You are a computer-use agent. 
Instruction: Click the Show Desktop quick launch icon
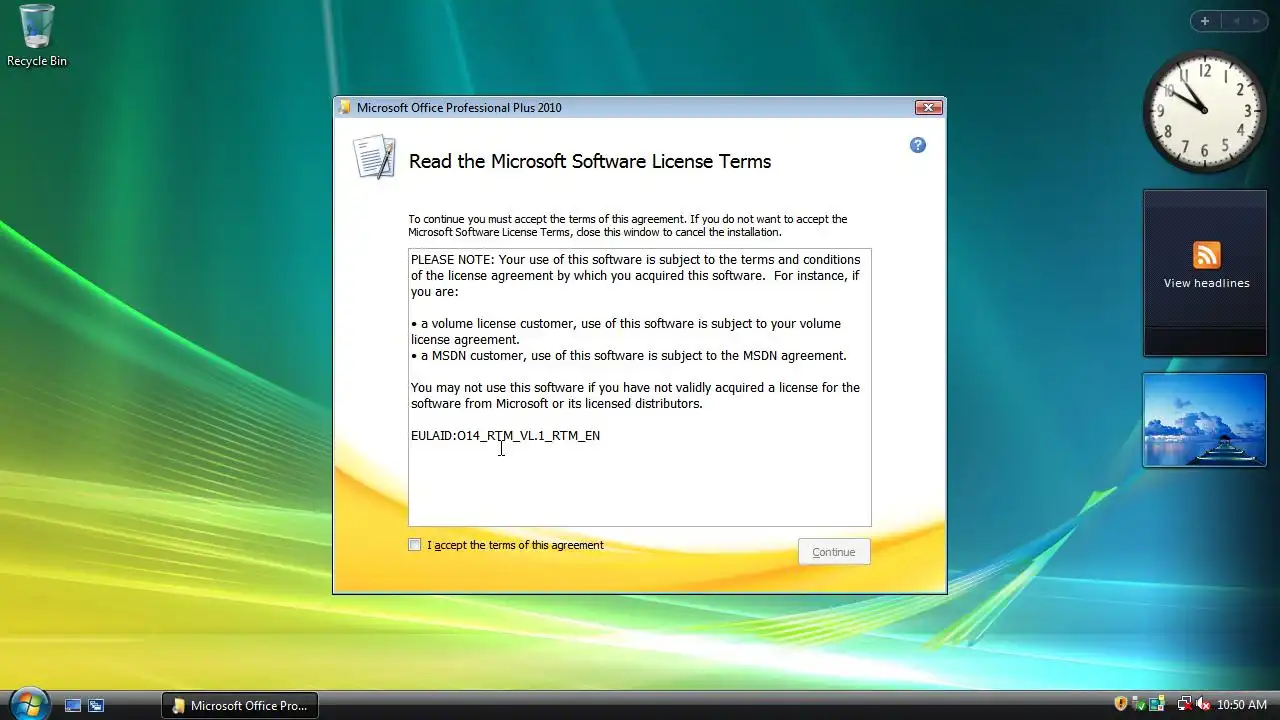73,705
